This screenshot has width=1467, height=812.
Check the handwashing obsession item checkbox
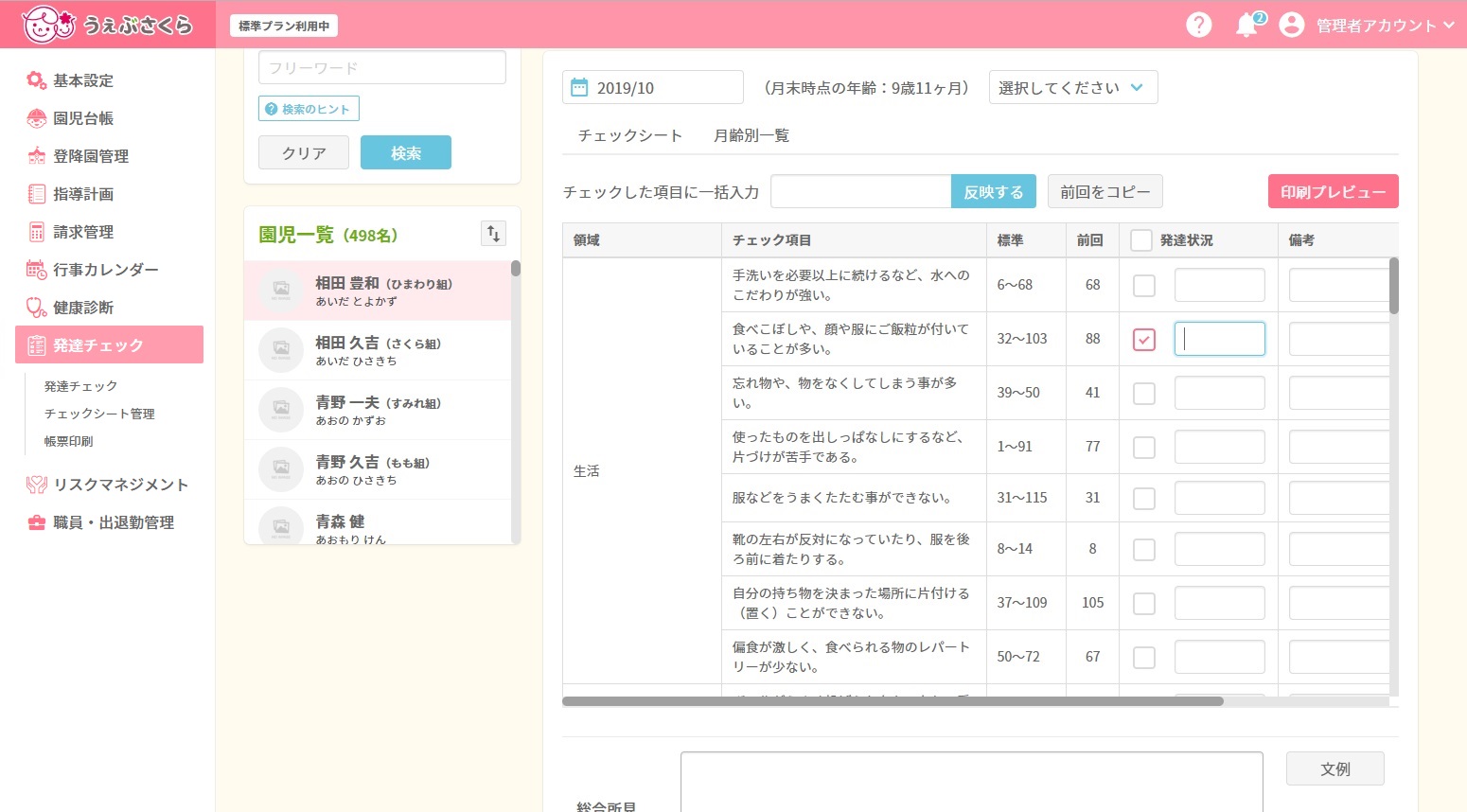pos(1144,285)
